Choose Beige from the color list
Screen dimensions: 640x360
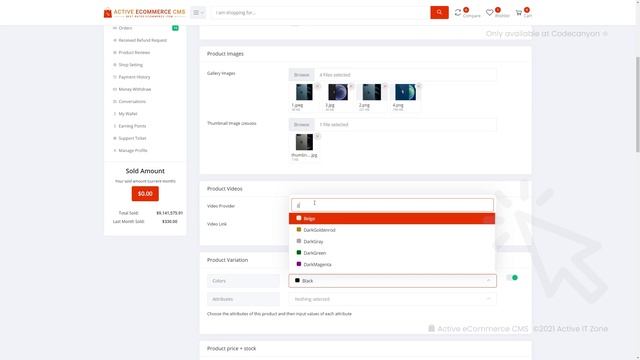click(x=392, y=219)
